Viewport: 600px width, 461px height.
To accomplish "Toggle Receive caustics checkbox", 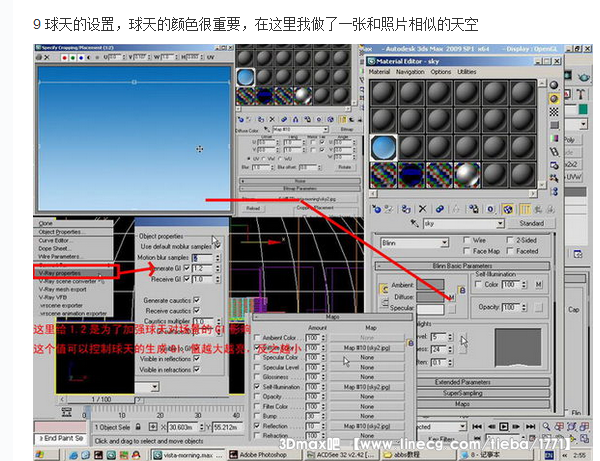I will (x=196, y=310).
